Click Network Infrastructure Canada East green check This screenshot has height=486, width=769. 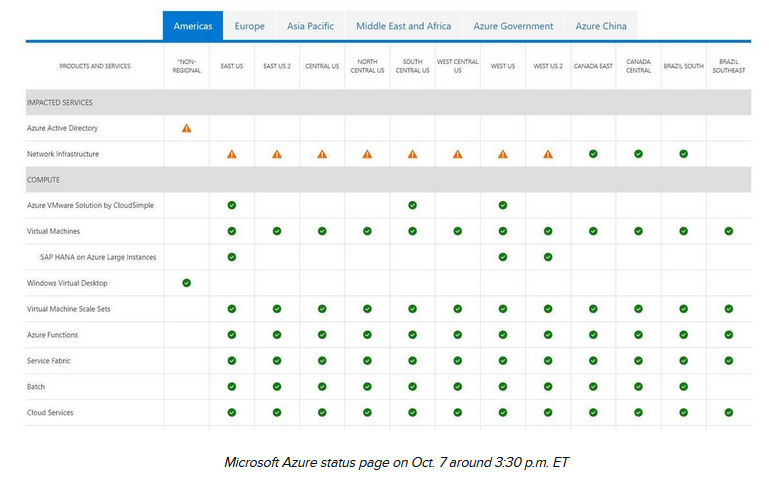(x=593, y=154)
